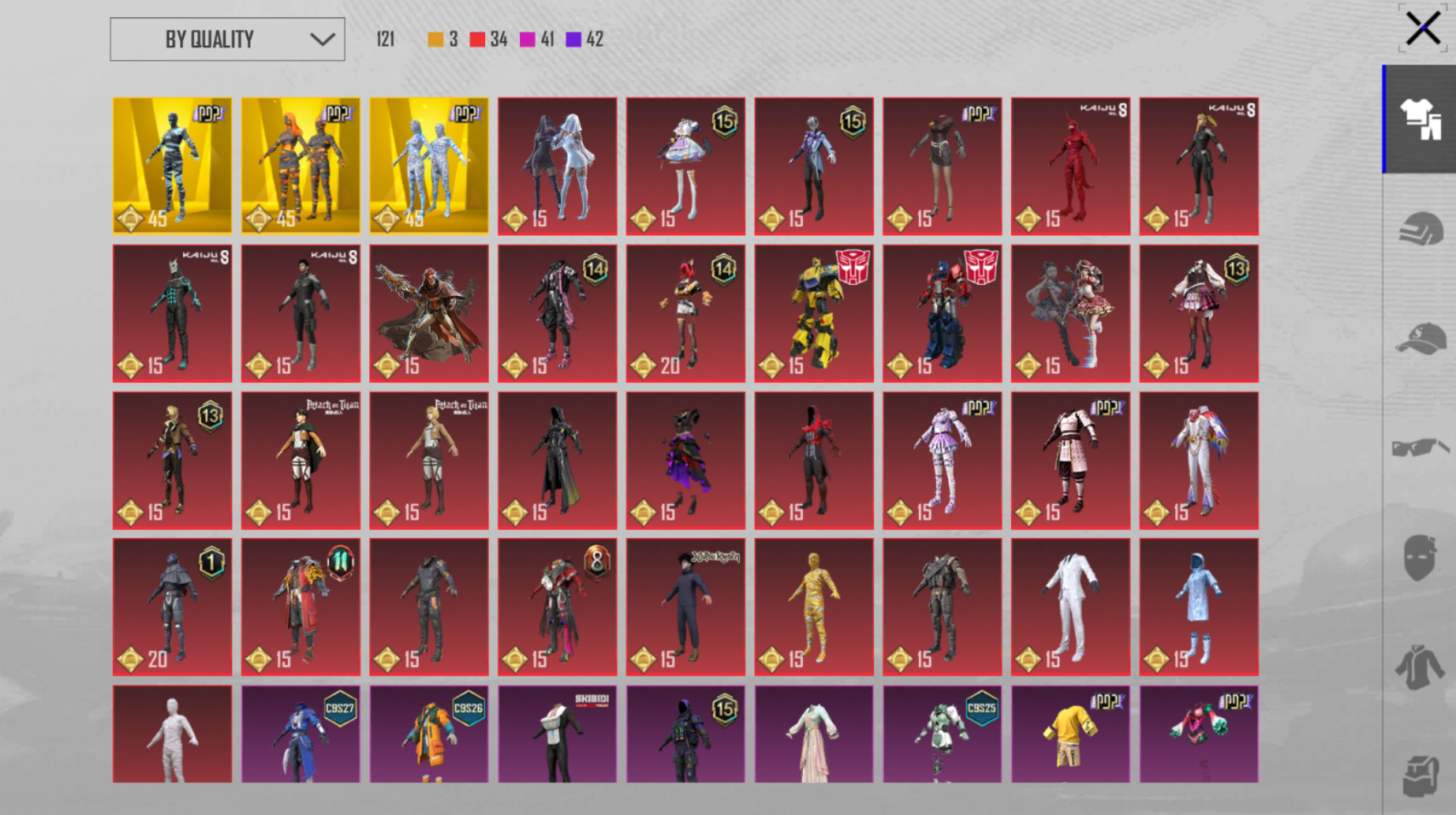The height and width of the screenshot is (815, 1456).
Task: Pick the light blue hooded coat
Action: pyautogui.click(x=1199, y=608)
